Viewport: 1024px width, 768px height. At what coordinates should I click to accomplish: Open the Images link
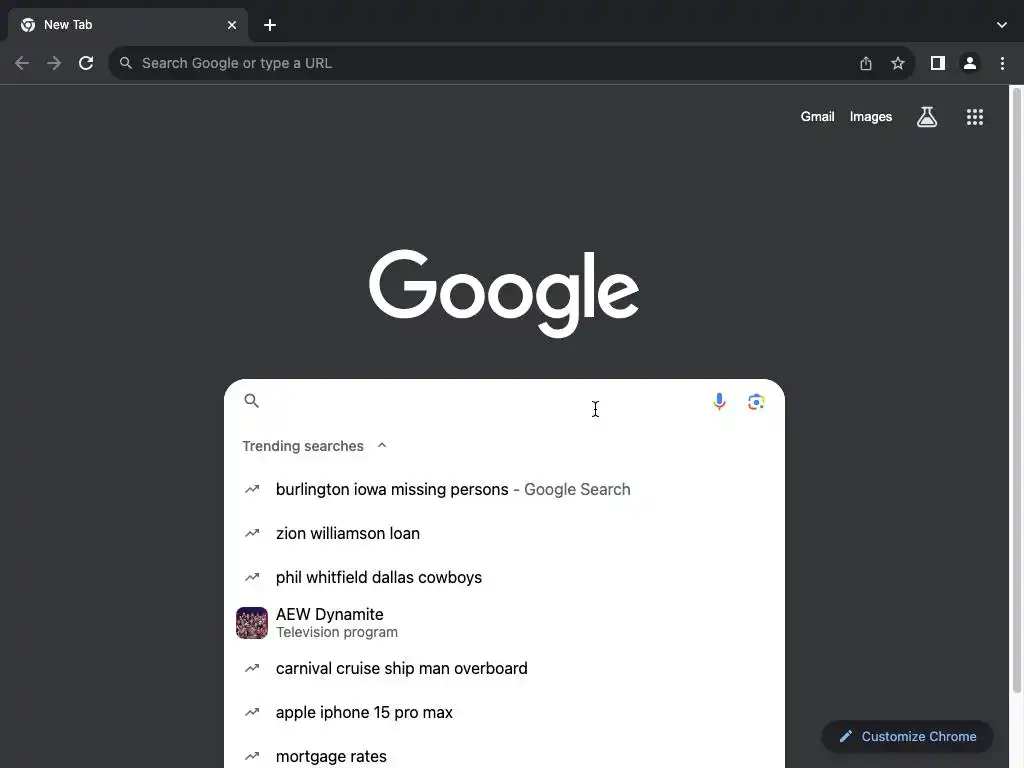(871, 117)
